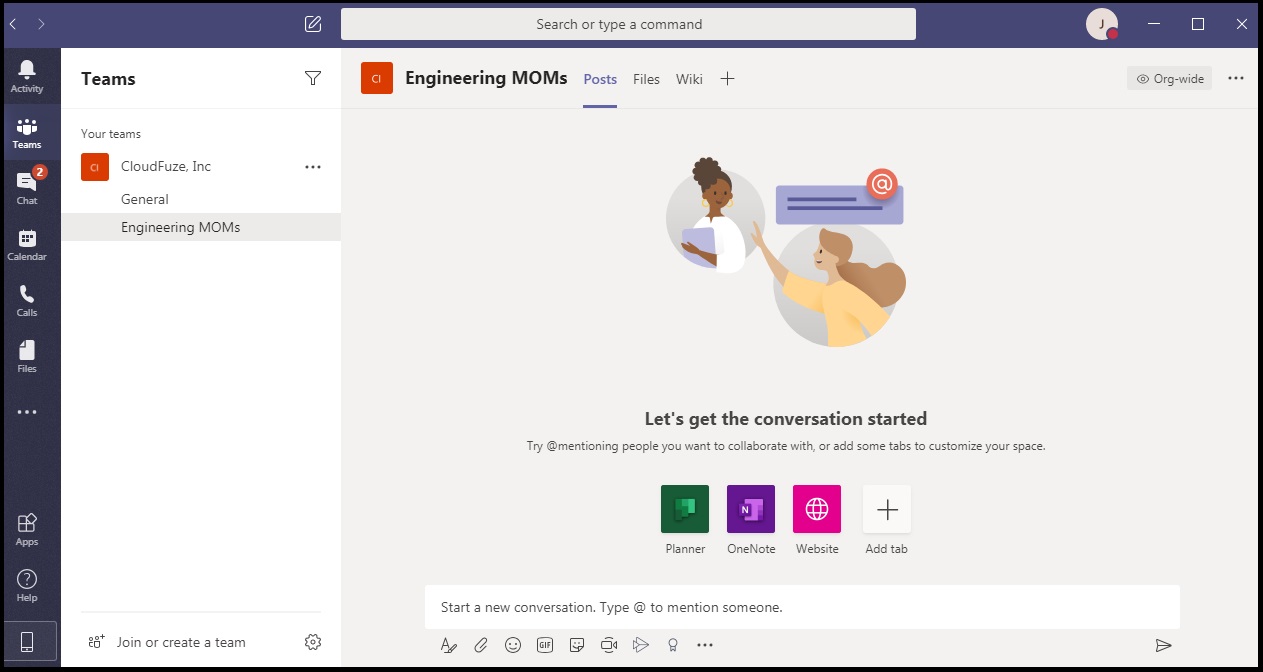Switch to the Wiki tab

click(x=689, y=79)
